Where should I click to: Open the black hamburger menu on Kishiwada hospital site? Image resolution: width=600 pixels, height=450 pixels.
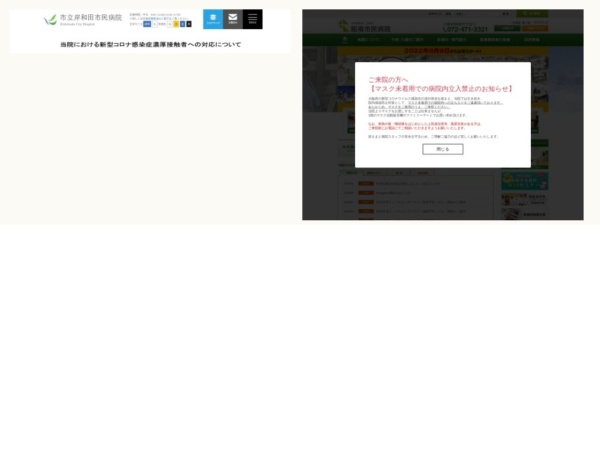point(253,19)
